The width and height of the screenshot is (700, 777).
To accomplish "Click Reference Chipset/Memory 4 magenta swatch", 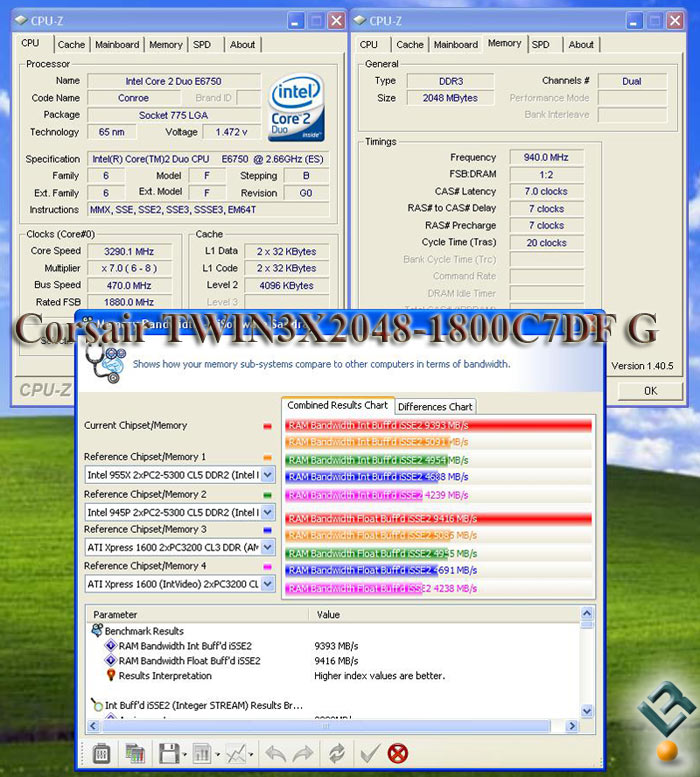I will [268, 566].
